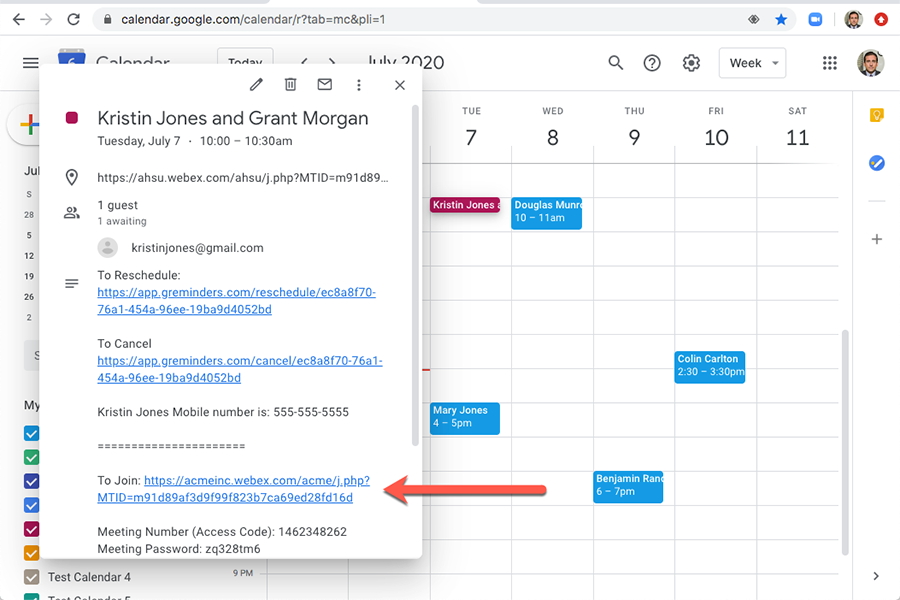The image size is (900, 600).
Task: Open the greminders cancel link
Action: [x=240, y=369]
